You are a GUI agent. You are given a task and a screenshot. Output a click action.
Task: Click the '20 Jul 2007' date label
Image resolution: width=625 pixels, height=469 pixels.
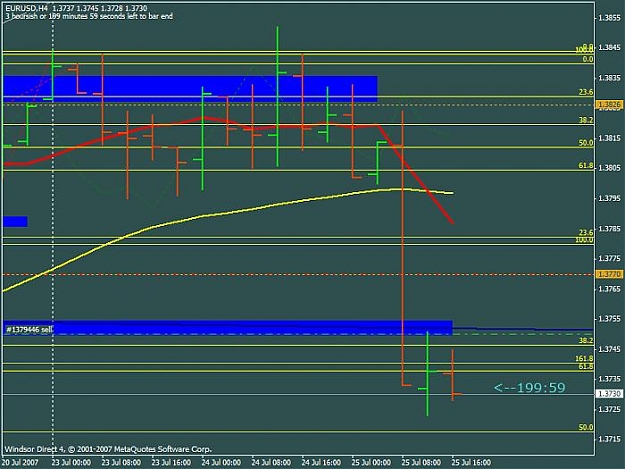click(x=20, y=462)
